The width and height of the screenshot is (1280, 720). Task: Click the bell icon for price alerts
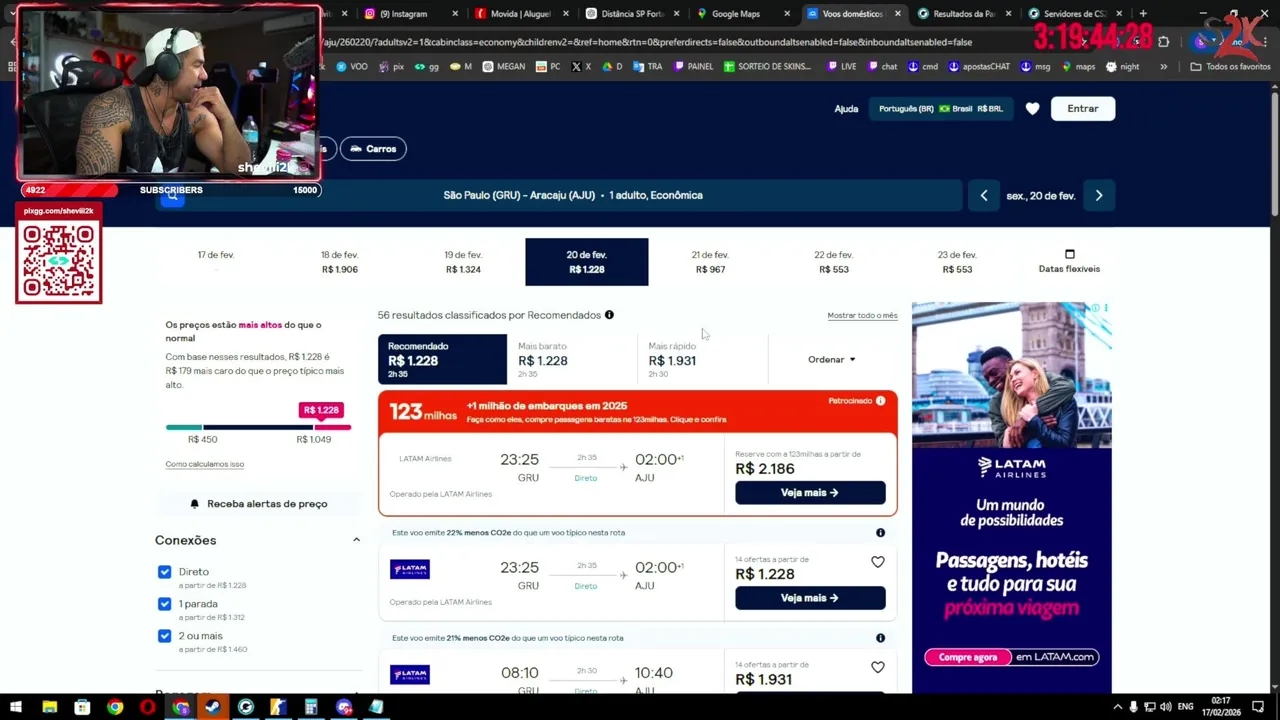[195, 504]
